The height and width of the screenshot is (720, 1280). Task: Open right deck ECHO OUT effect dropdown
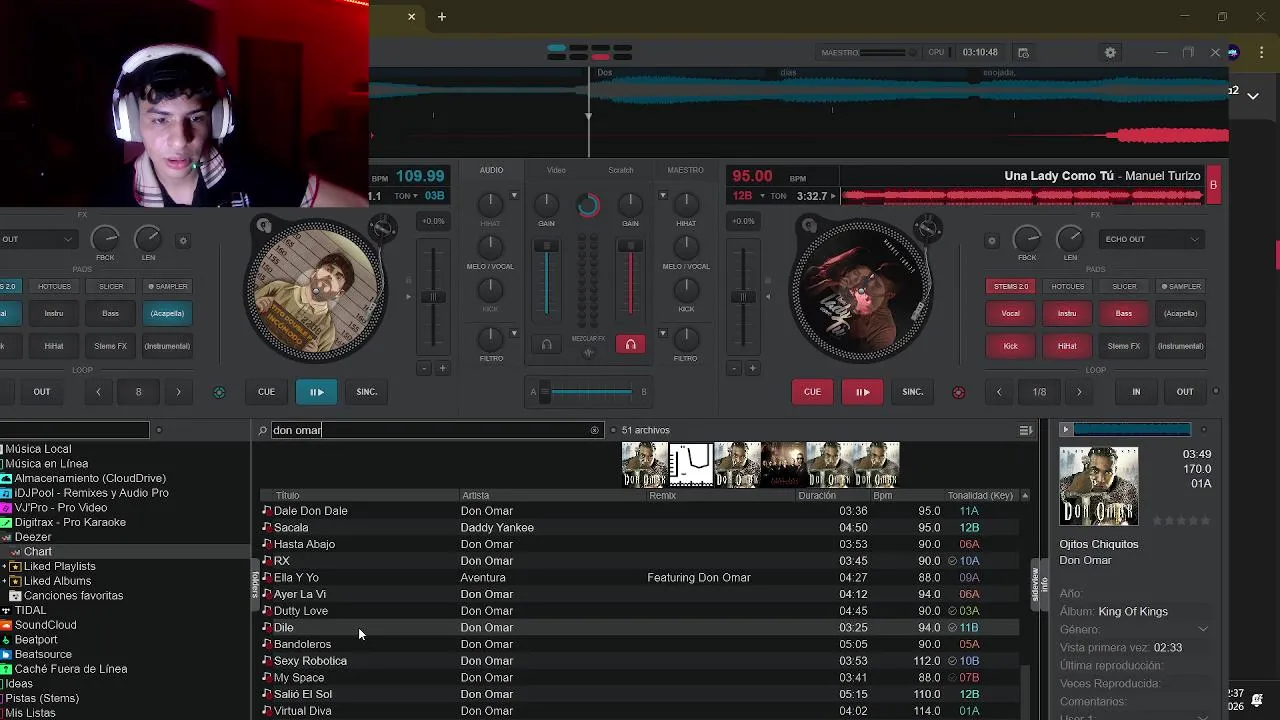point(1152,239)
